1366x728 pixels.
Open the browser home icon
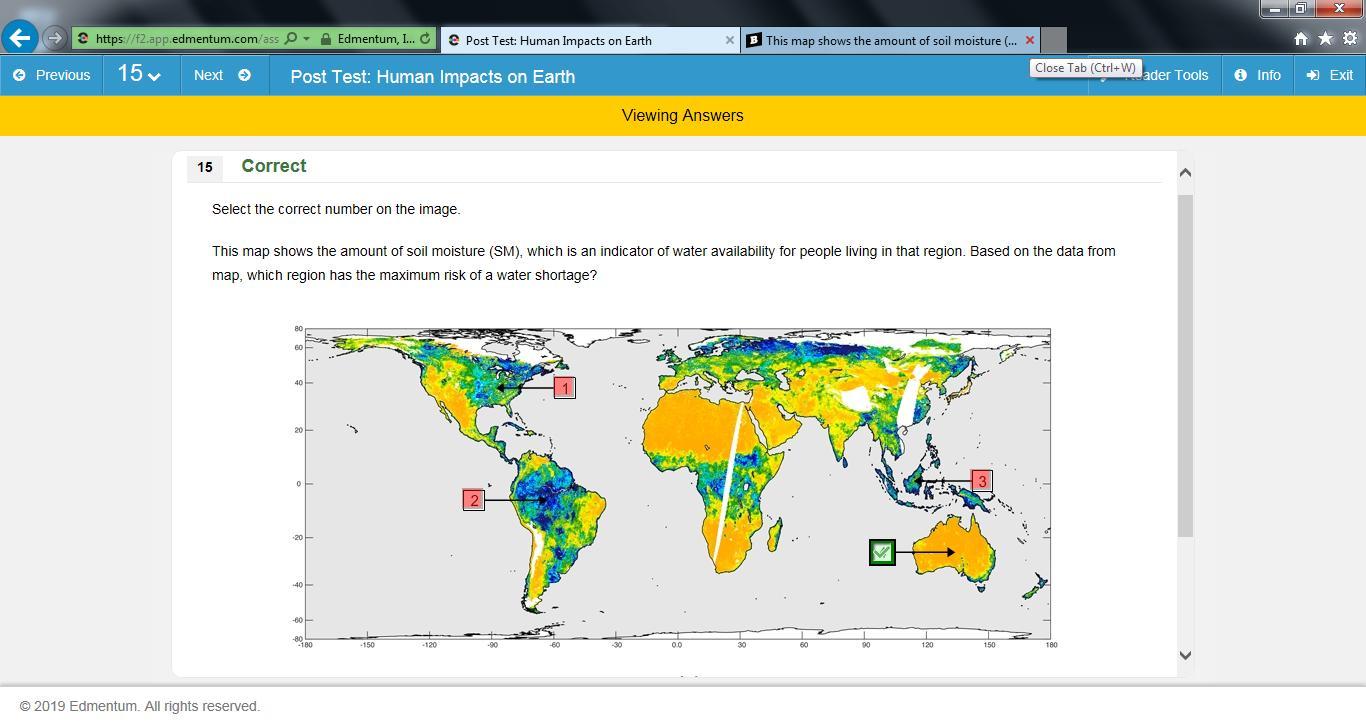(1301, 39)
